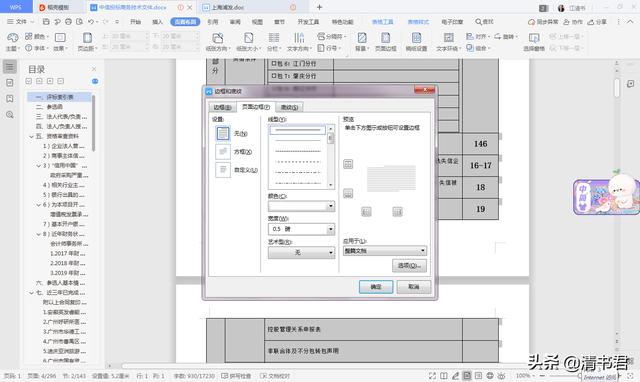Select the dotted line style in list
The image size is (640, 382).
pyautogui.click(x=298, y=162)
